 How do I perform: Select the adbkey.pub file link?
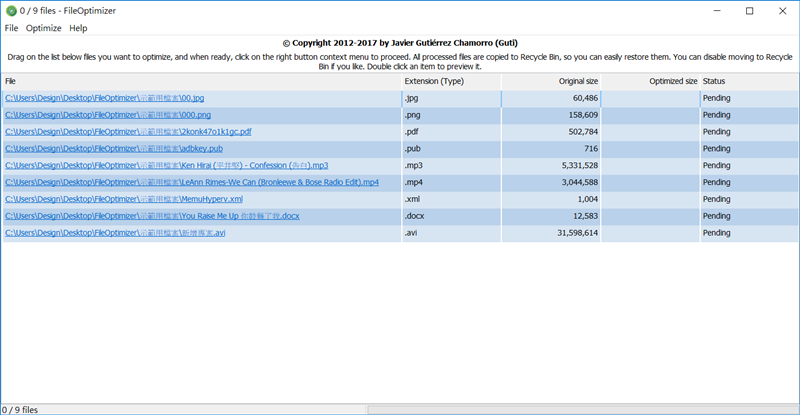click(114, 149)
